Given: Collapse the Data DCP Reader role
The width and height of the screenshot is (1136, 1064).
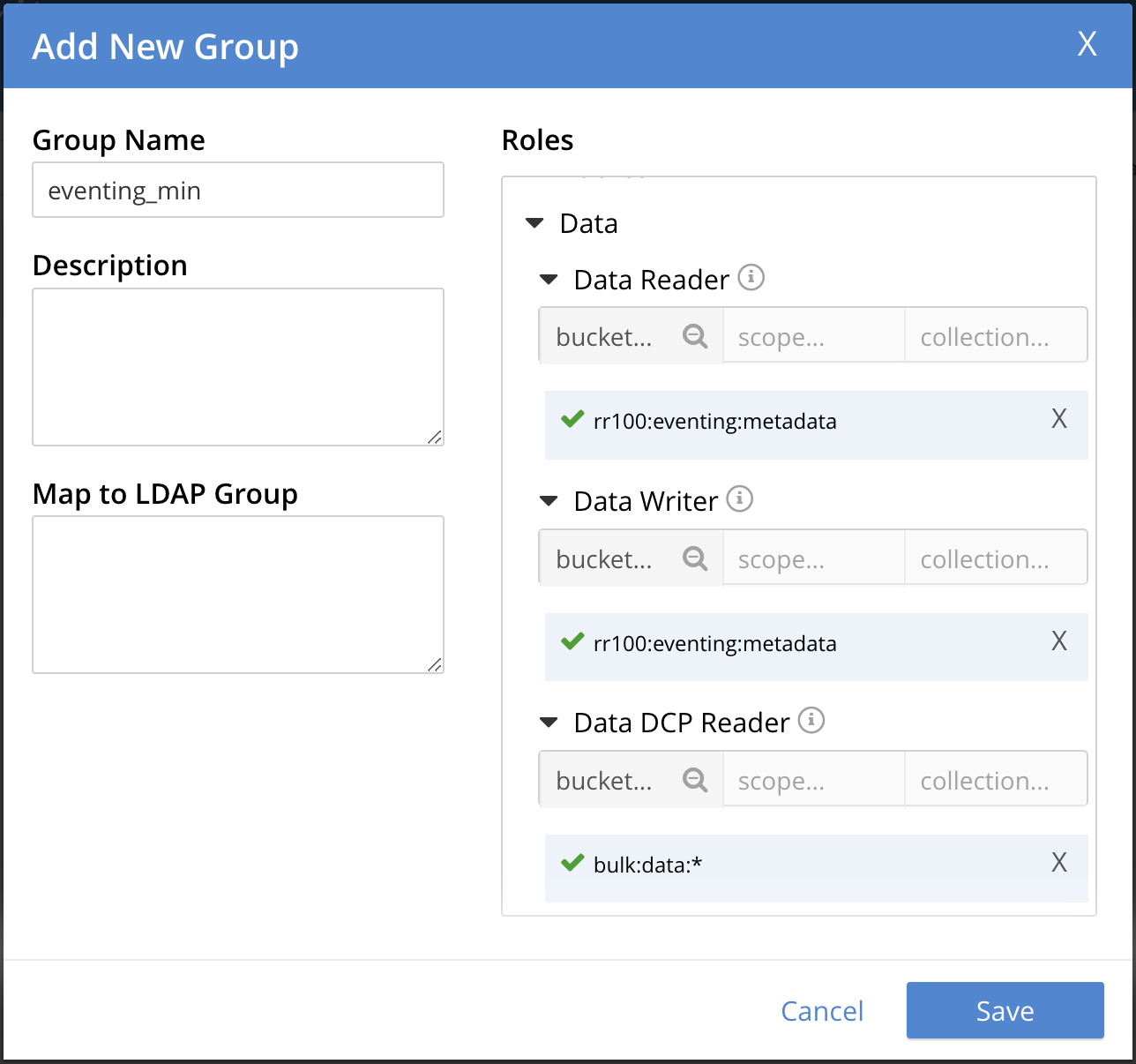Looking at the screenshot, I should (549, 723).
